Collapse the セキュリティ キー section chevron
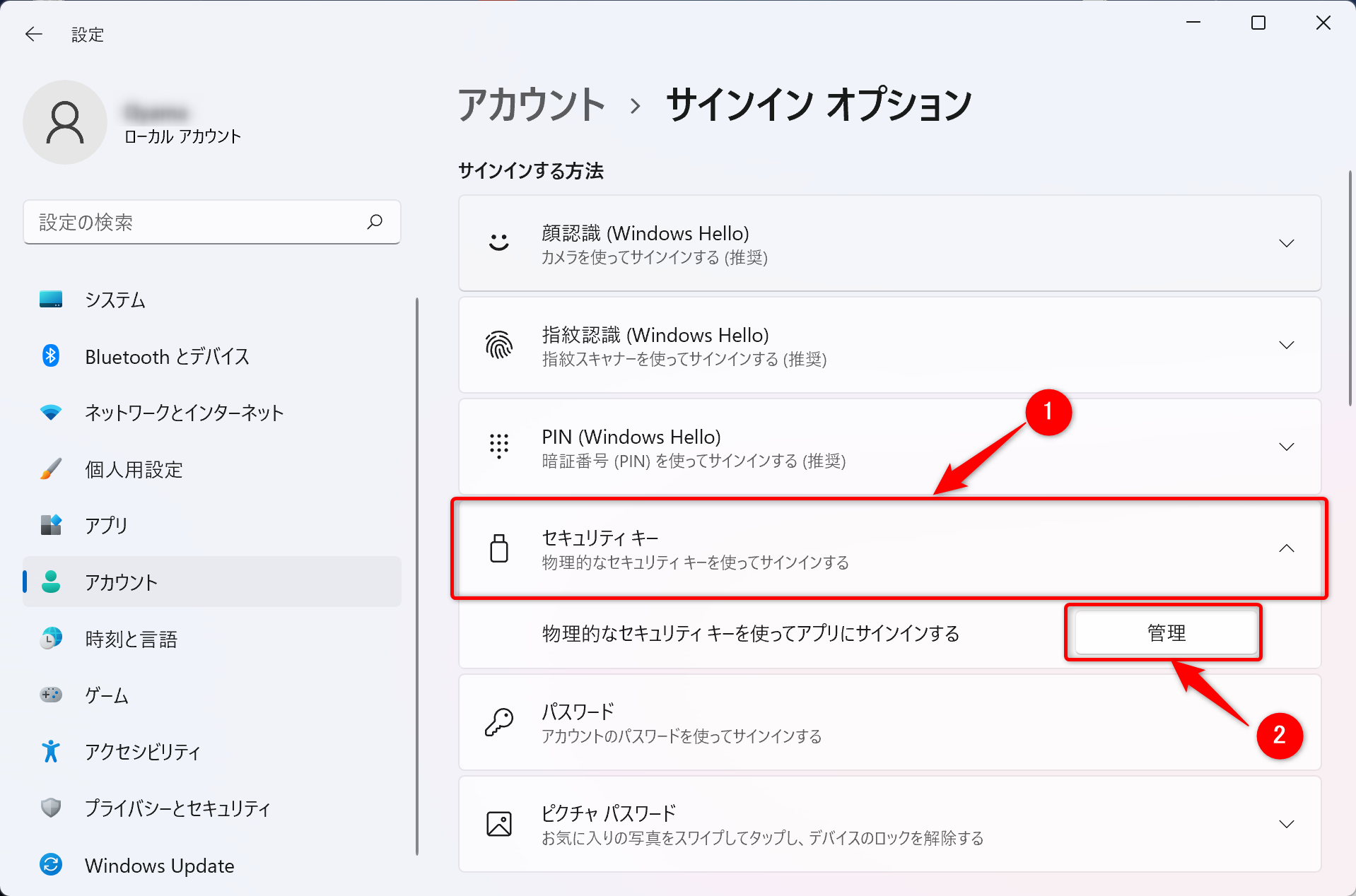Image resolution: width=1356 pixels, height=896 pixels. tap(1287, 548)
